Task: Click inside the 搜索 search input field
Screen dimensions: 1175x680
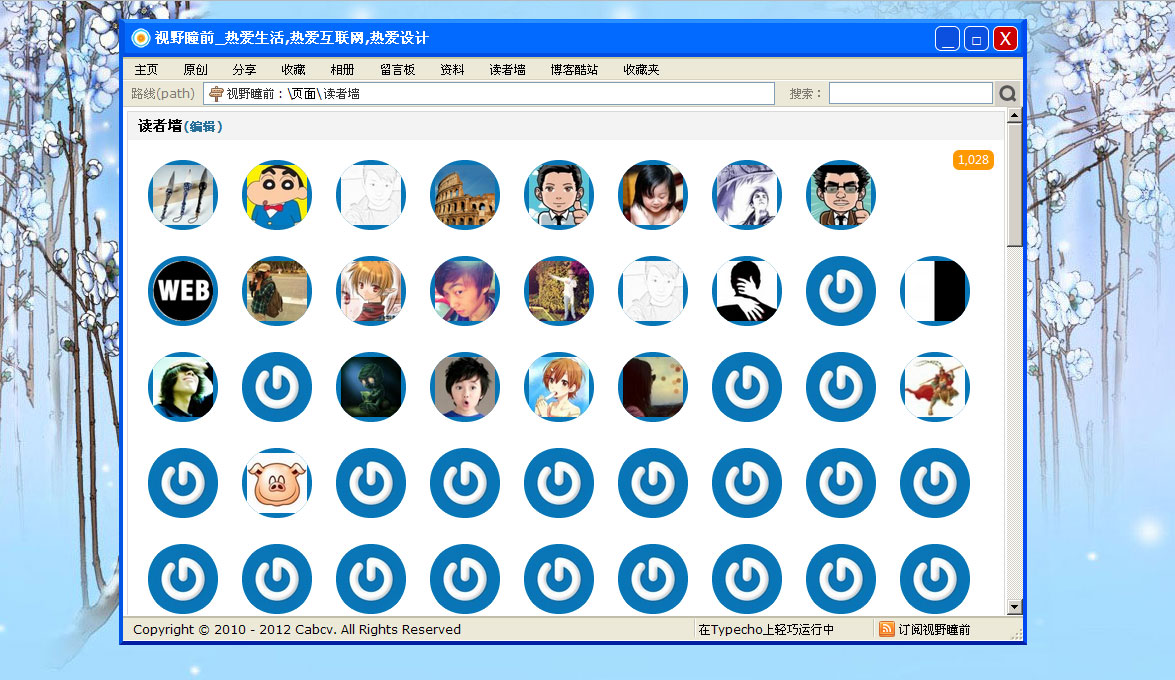Action: (x=910, y=93)
